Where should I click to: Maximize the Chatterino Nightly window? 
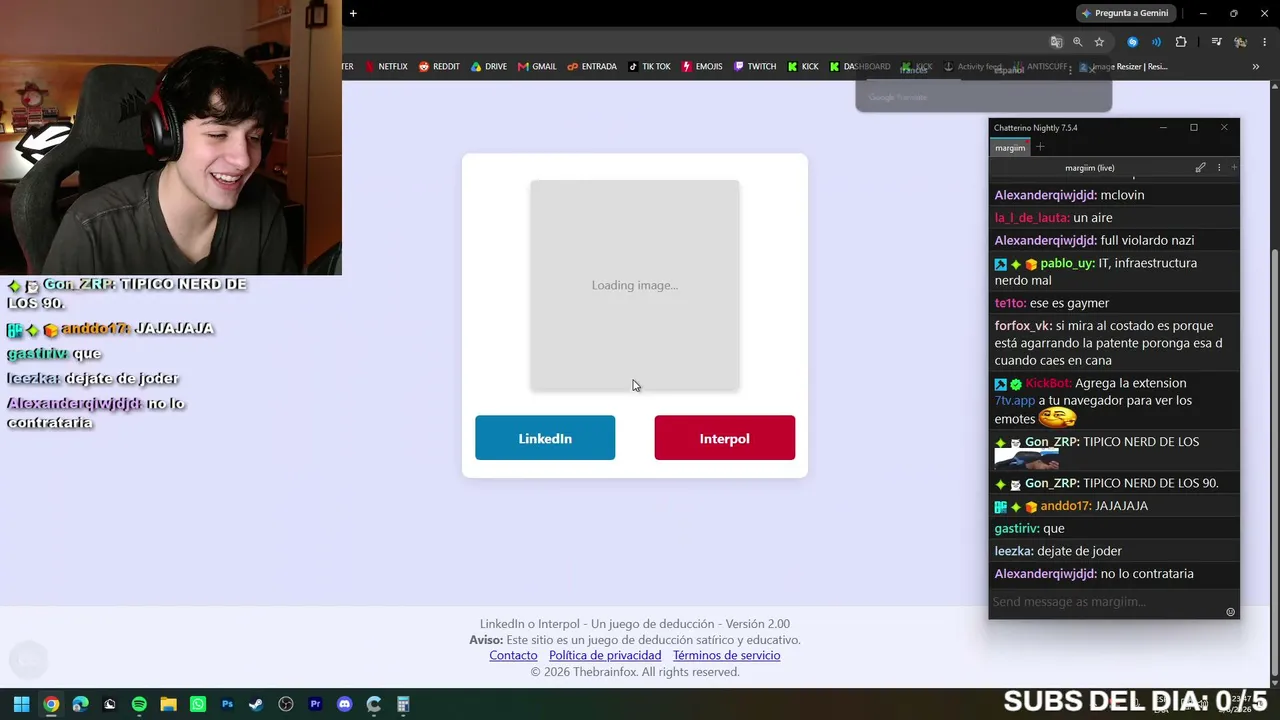click(1193, 128)
